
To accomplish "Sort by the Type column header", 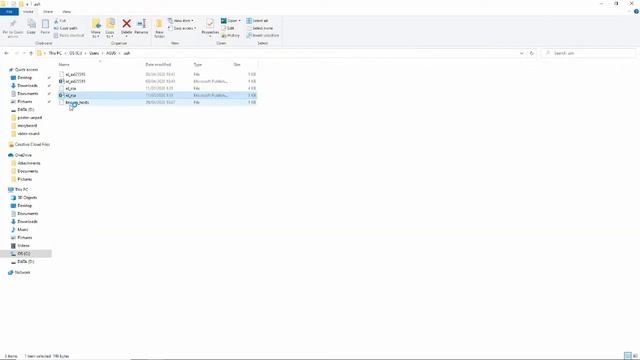I will [x=198, y=64].
